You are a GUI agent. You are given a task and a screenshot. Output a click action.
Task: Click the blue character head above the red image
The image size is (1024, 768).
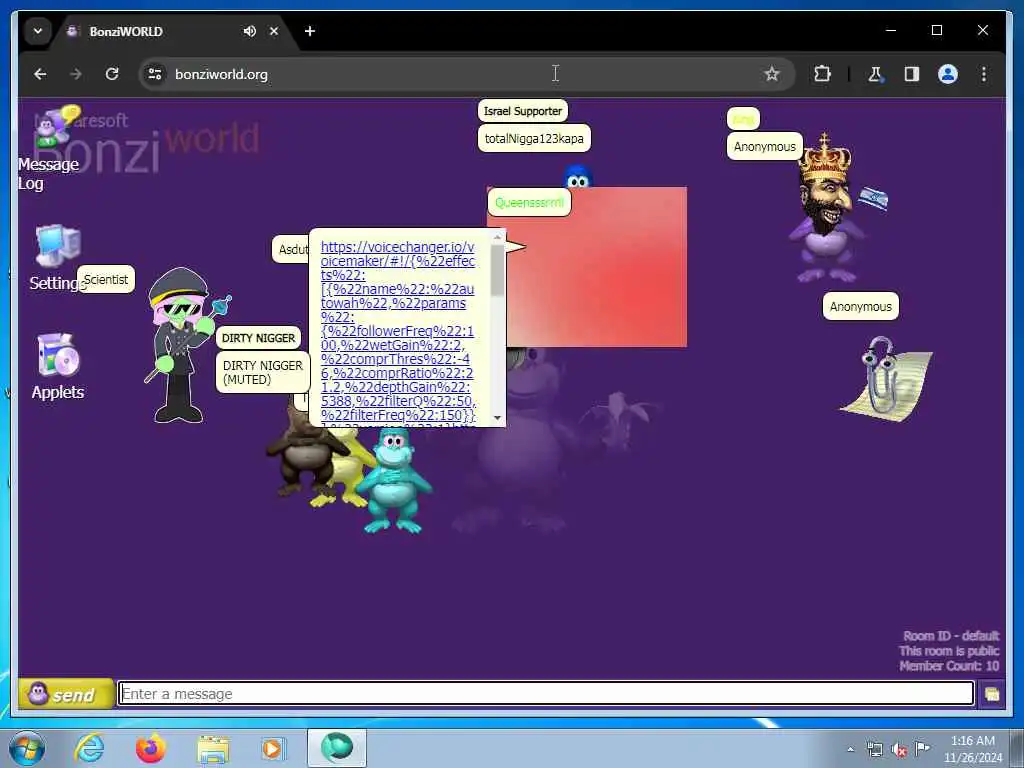coord(577,176)
